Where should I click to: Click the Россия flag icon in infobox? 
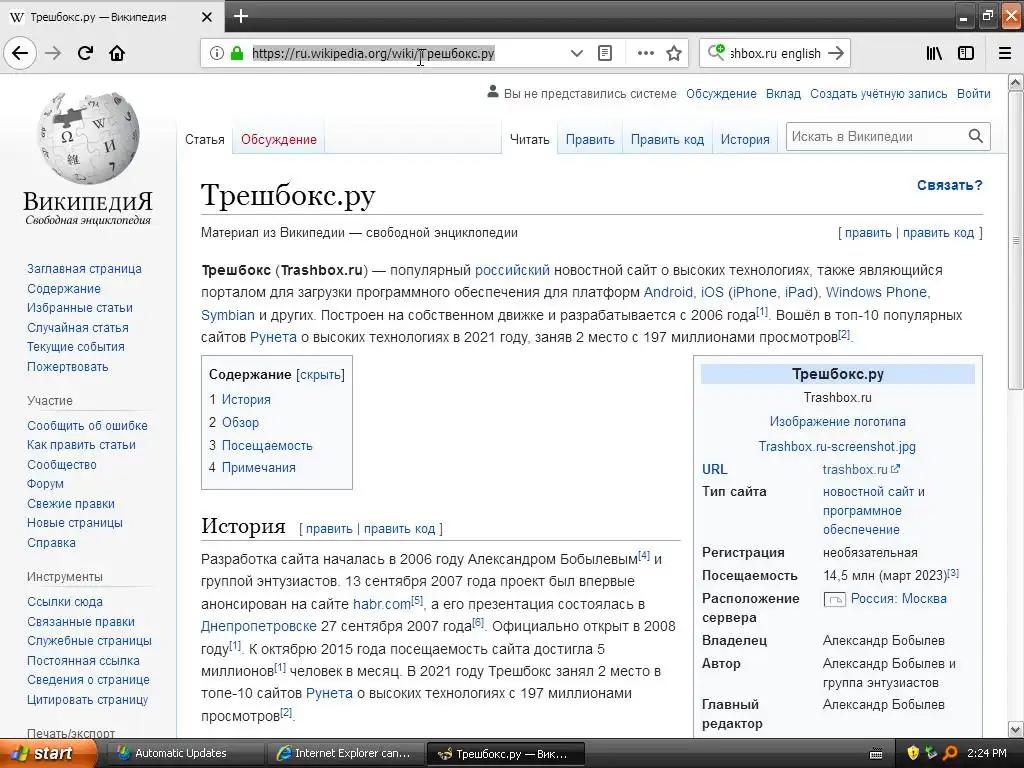click(835, 599)
